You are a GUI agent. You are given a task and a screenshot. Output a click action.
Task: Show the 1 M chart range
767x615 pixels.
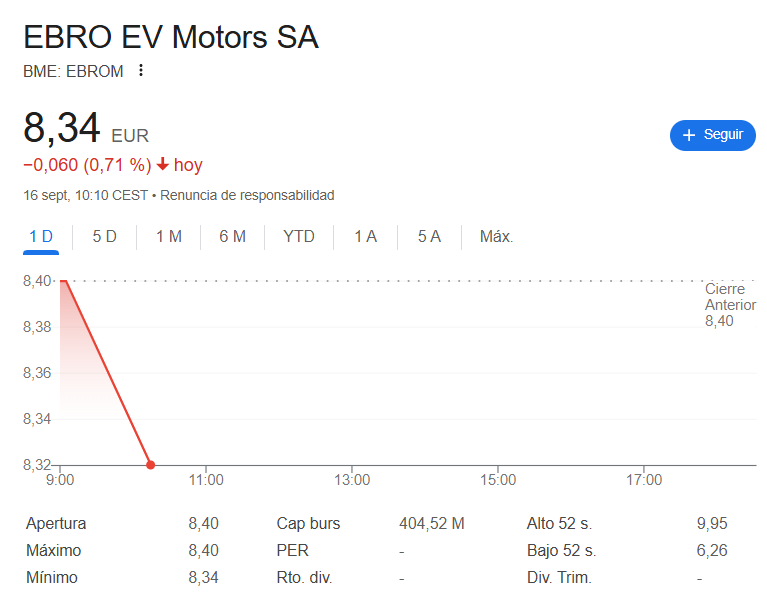point(168,237)
